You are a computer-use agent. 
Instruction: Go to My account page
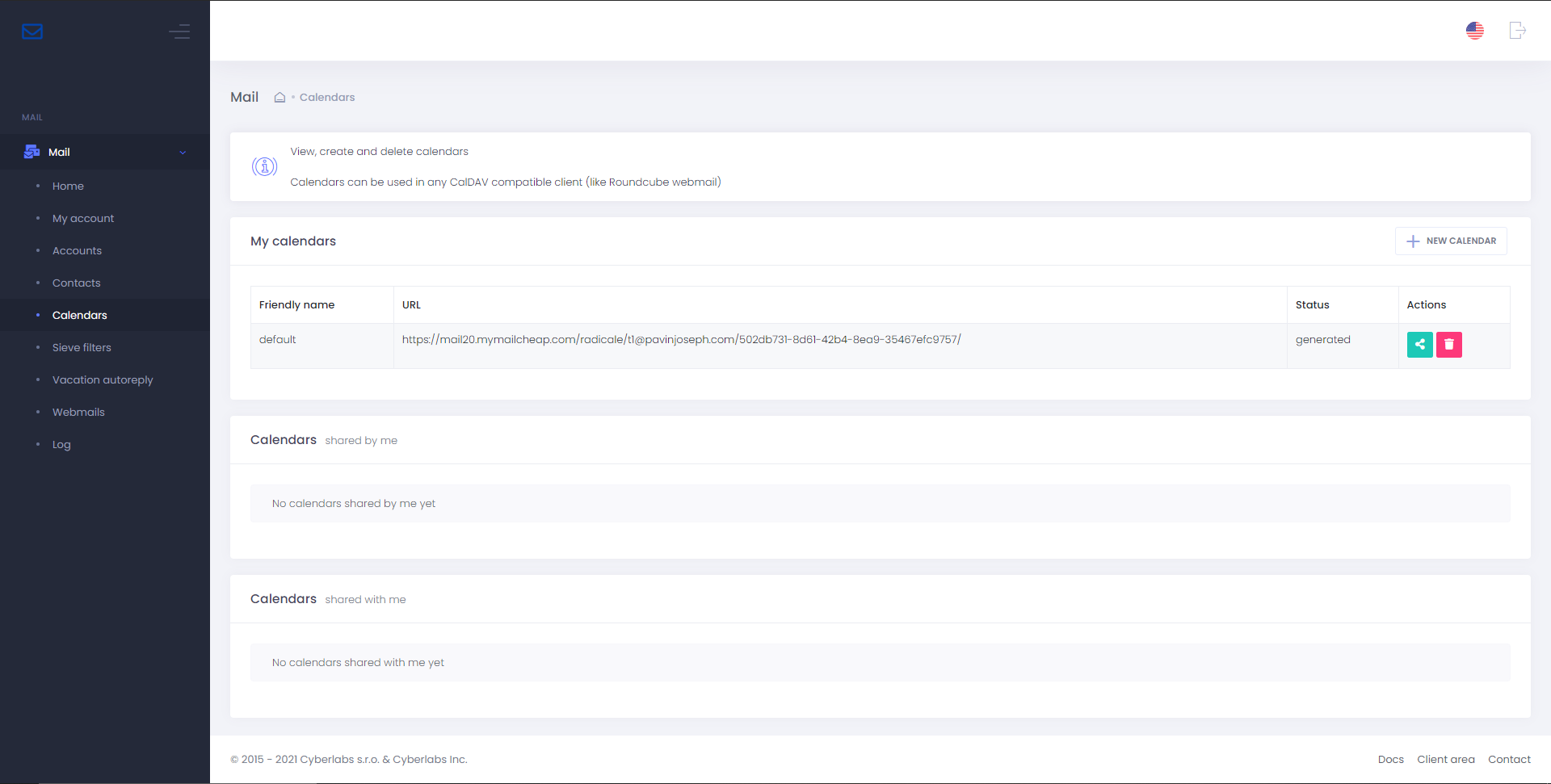(x=83, y=219)
